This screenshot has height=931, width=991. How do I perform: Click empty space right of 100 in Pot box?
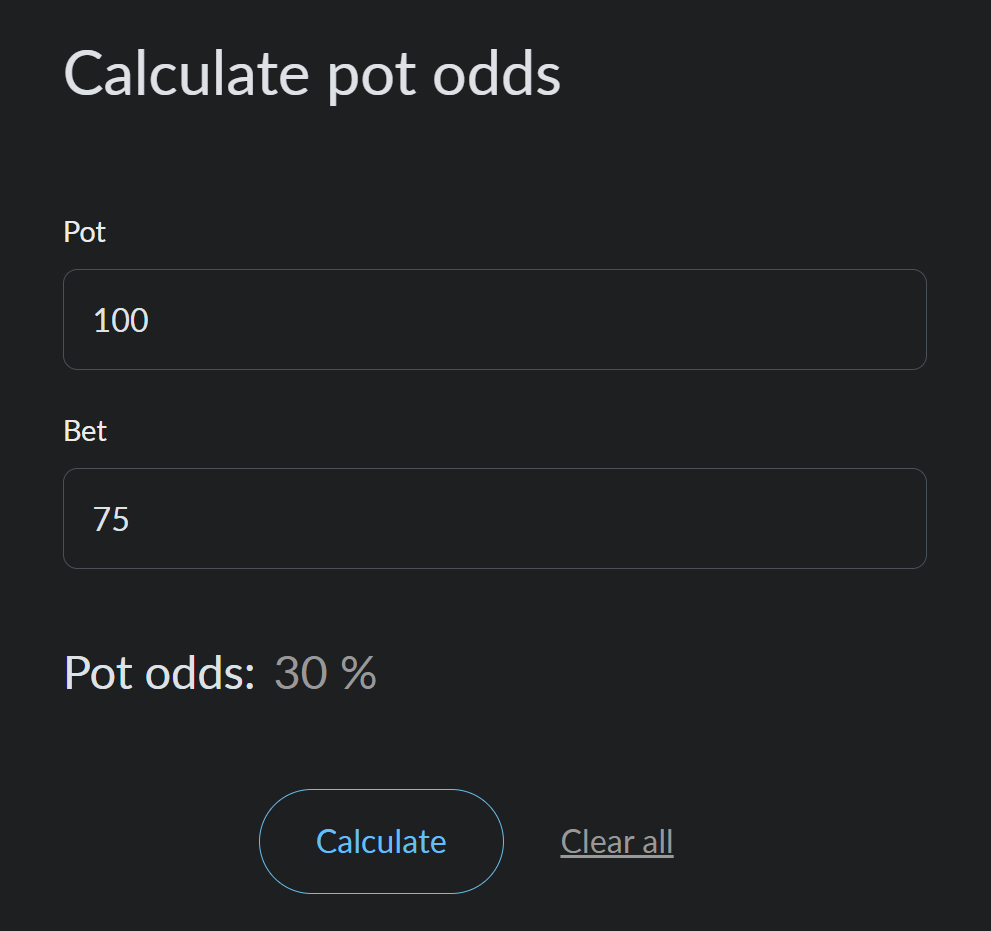(x=600, y=320)
